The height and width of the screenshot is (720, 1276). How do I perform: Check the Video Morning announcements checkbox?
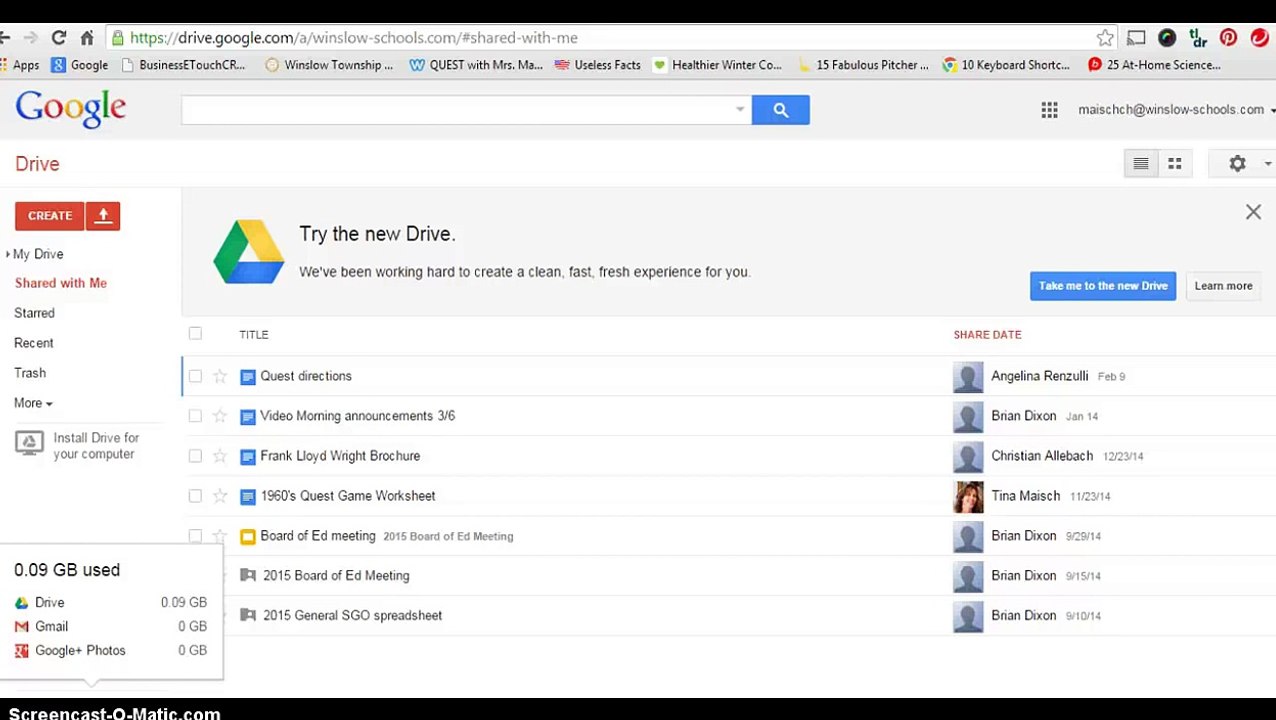point(195,416)
